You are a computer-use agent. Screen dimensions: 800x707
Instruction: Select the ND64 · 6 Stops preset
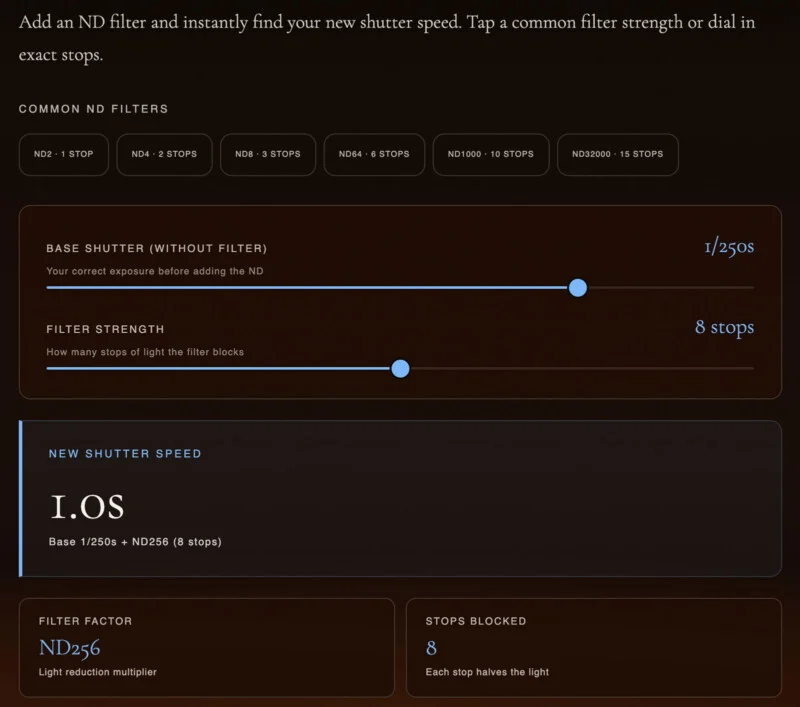[374, 154]
